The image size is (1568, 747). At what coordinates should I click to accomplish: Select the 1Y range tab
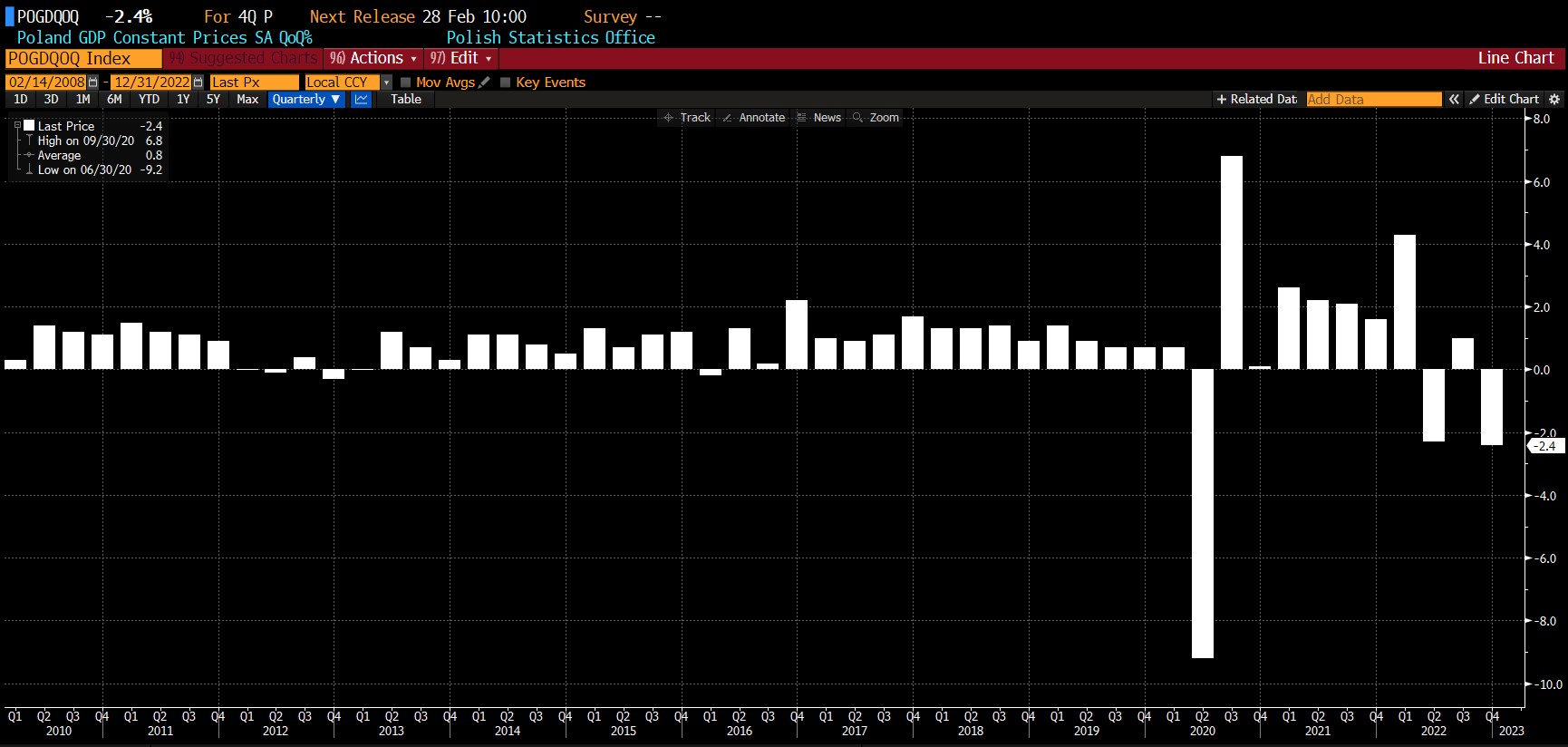point(183,100)
